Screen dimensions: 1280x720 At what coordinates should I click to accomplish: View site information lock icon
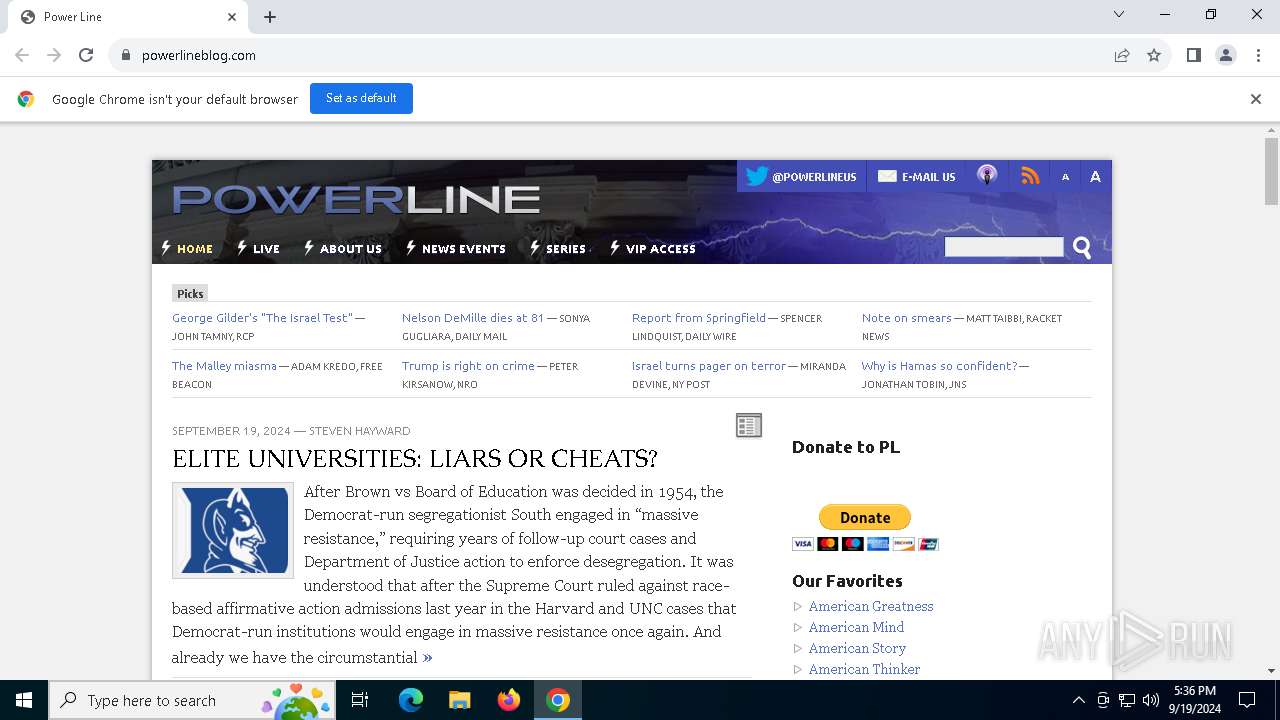coord(126,55)
